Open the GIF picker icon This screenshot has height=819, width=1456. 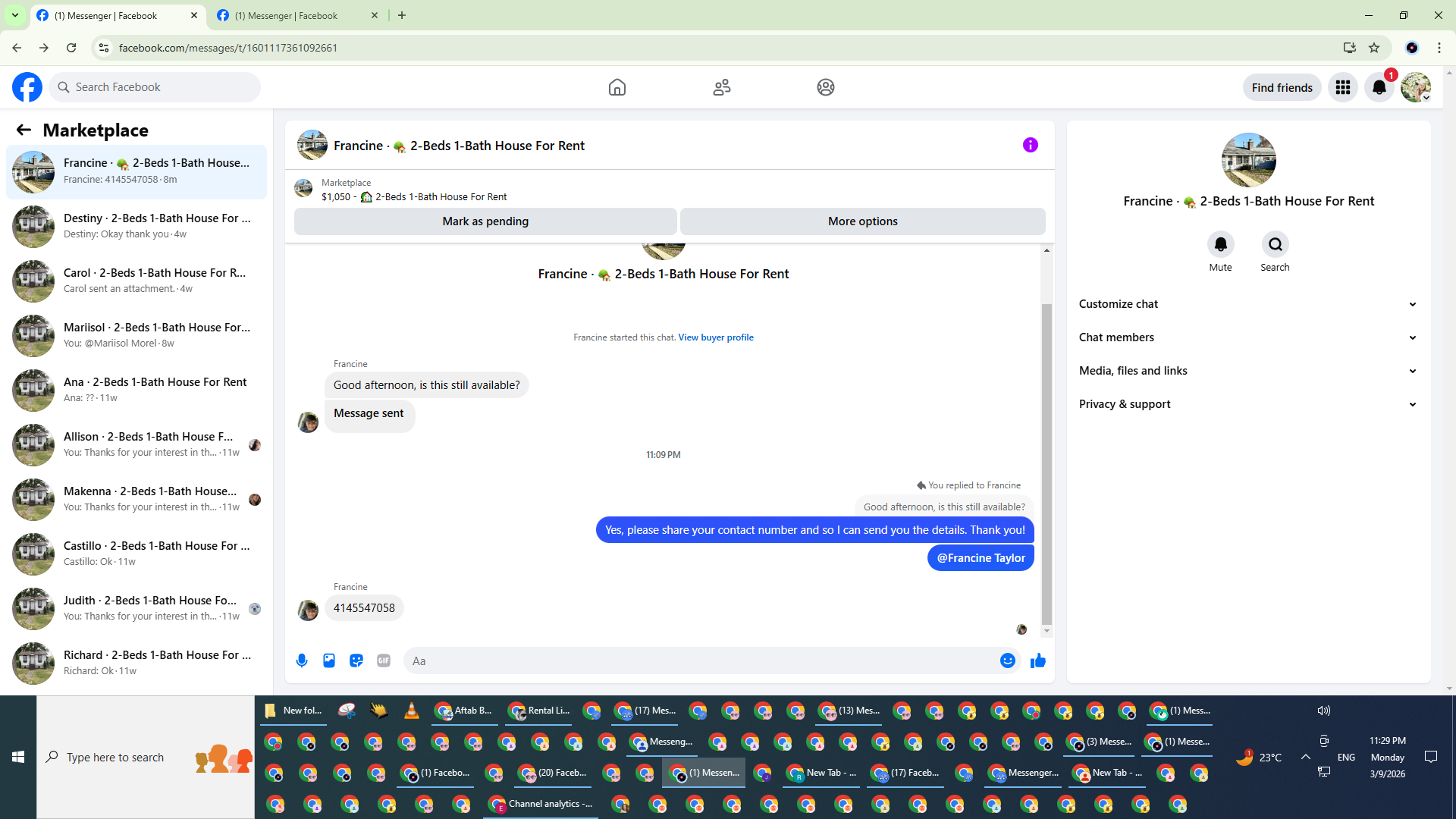[384, 661]
